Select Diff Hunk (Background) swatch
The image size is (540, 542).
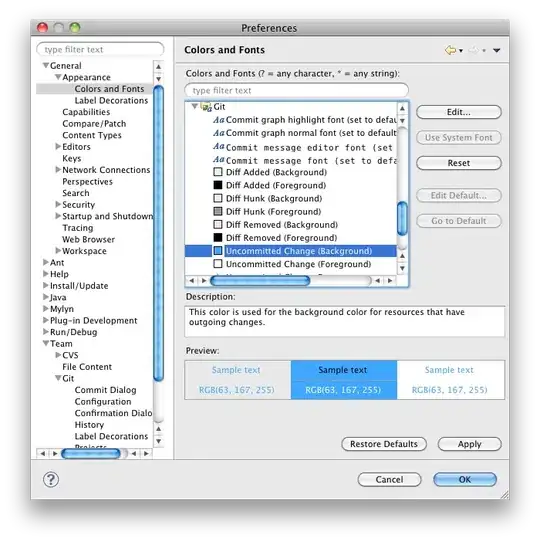click(x=218, y=198)
